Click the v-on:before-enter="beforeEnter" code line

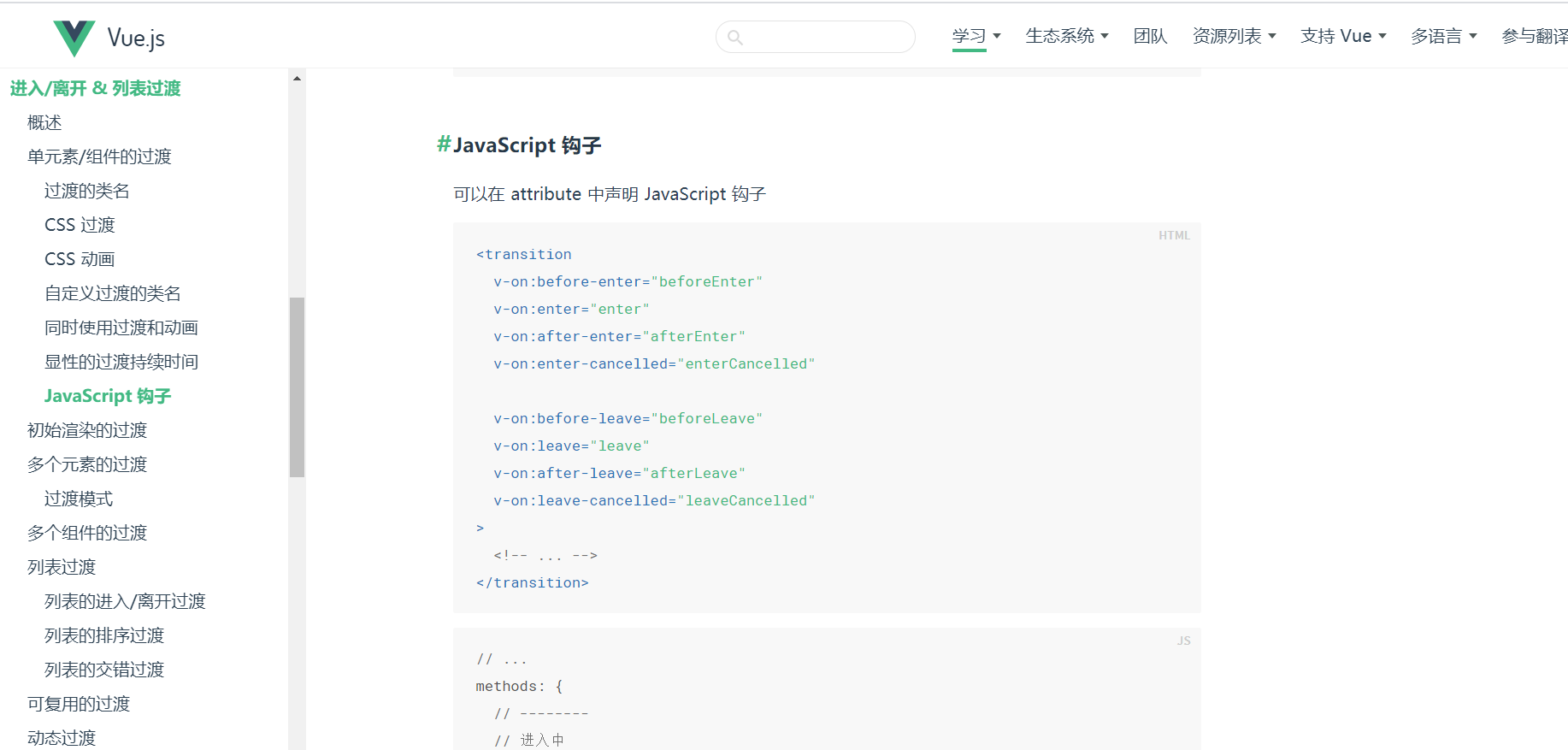tap(628, 282)
